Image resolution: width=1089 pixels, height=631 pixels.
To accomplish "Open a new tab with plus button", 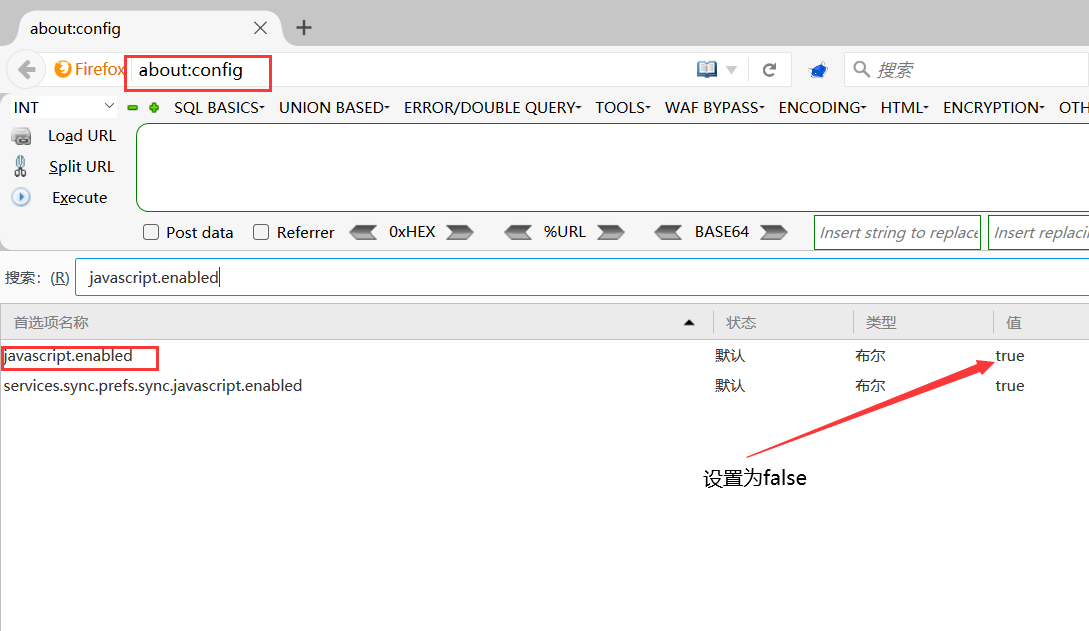I will [x=304, y=28].
